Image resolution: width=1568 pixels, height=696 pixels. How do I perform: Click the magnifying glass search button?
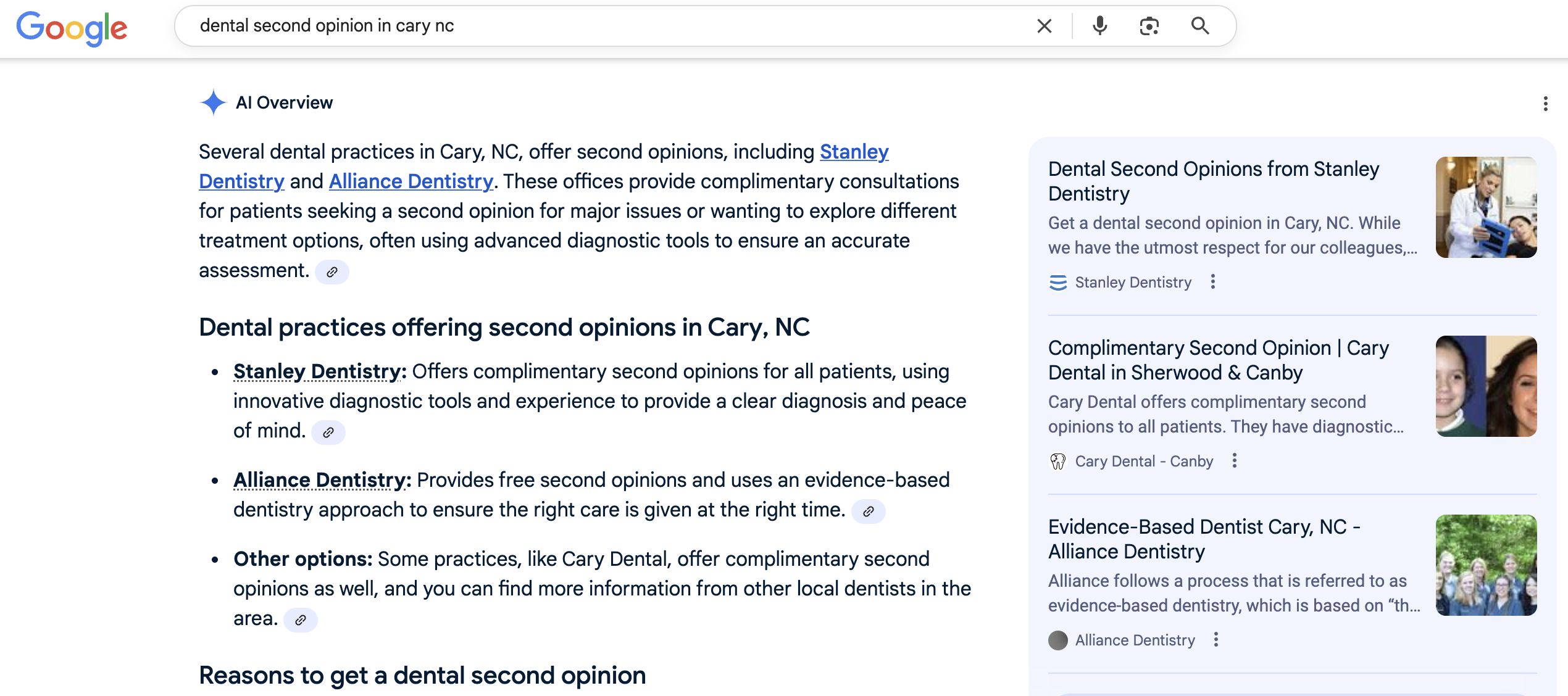coord(1199,26)
